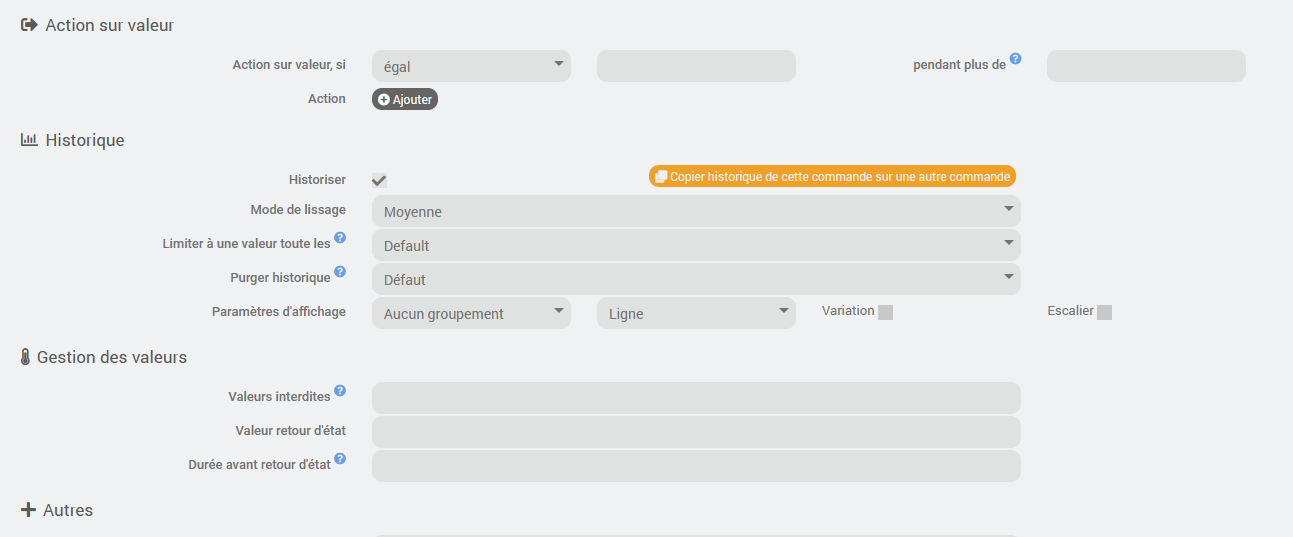
Task: Open the 'Ligne' chart type dropdown
Action: click(696, 313)
